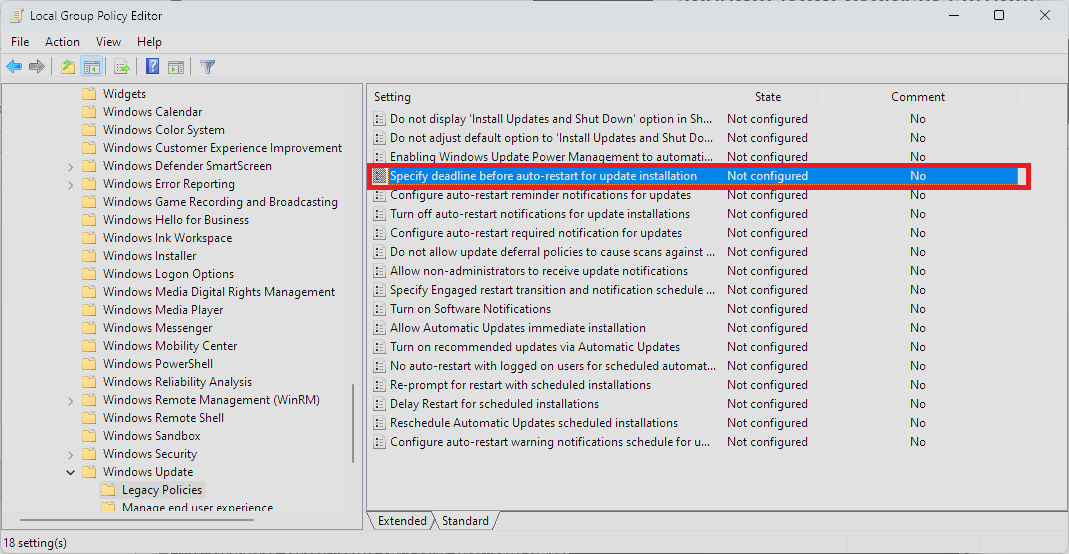Screen dimensions: 1069x554
Task: Select Windows Logon Options tree item
Action: (x=168, y=274)
